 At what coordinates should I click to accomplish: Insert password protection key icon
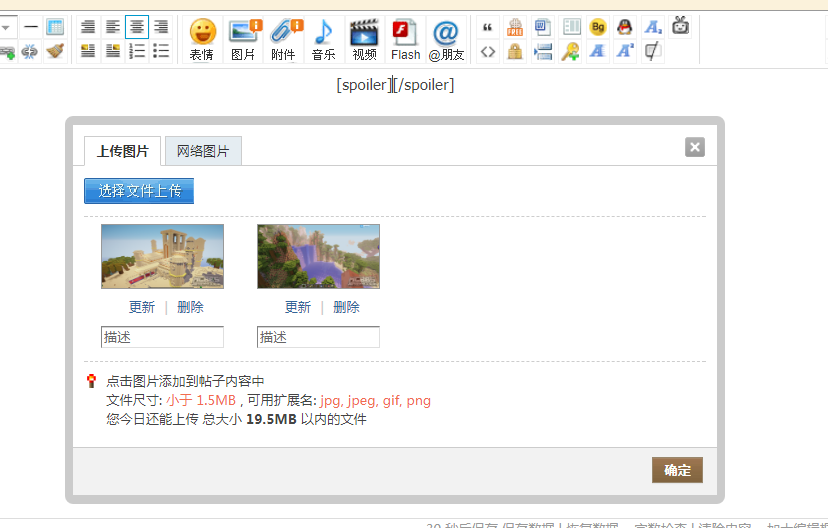coord(570,51)
